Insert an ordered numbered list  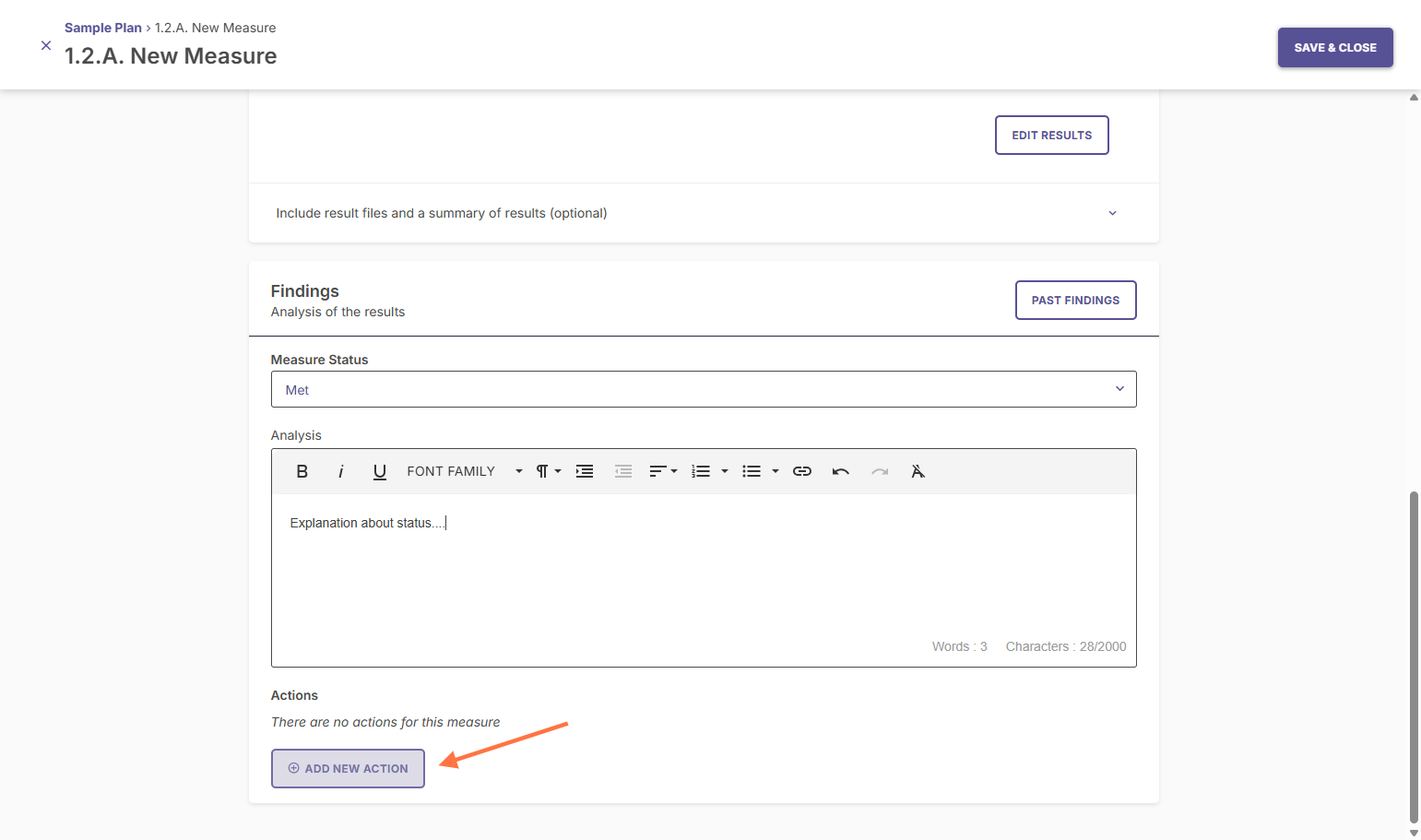point(701,471)
